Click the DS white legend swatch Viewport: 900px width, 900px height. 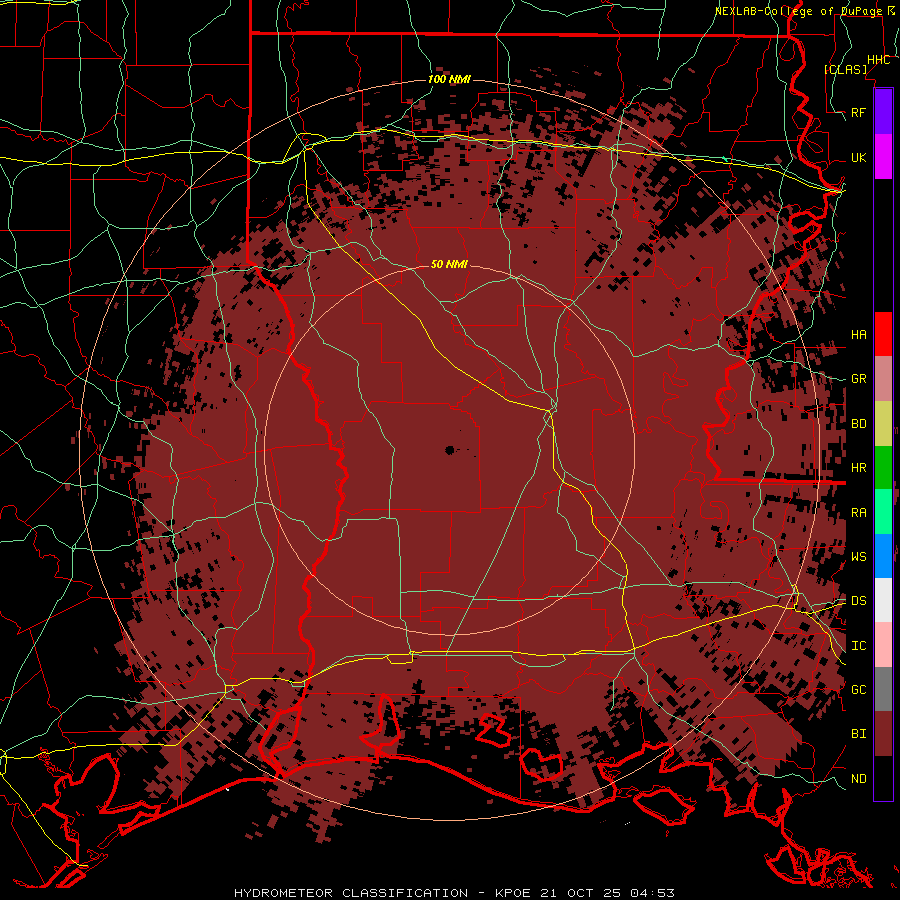point(883,600)
